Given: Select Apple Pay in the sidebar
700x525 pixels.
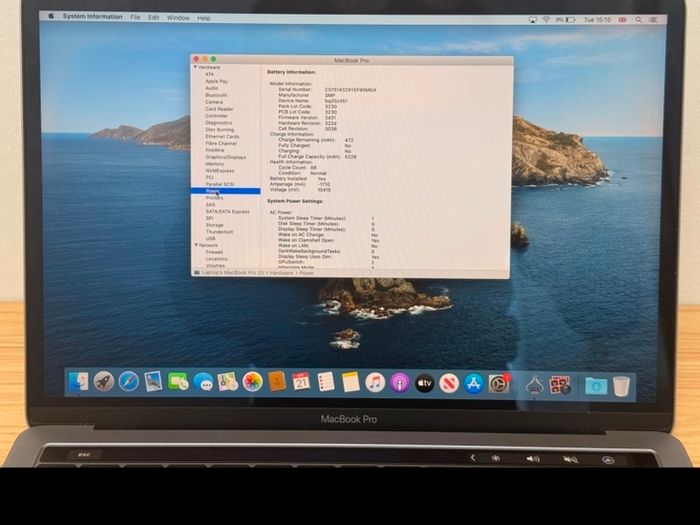Looking at the screenshot, I should tap(217, 81).
